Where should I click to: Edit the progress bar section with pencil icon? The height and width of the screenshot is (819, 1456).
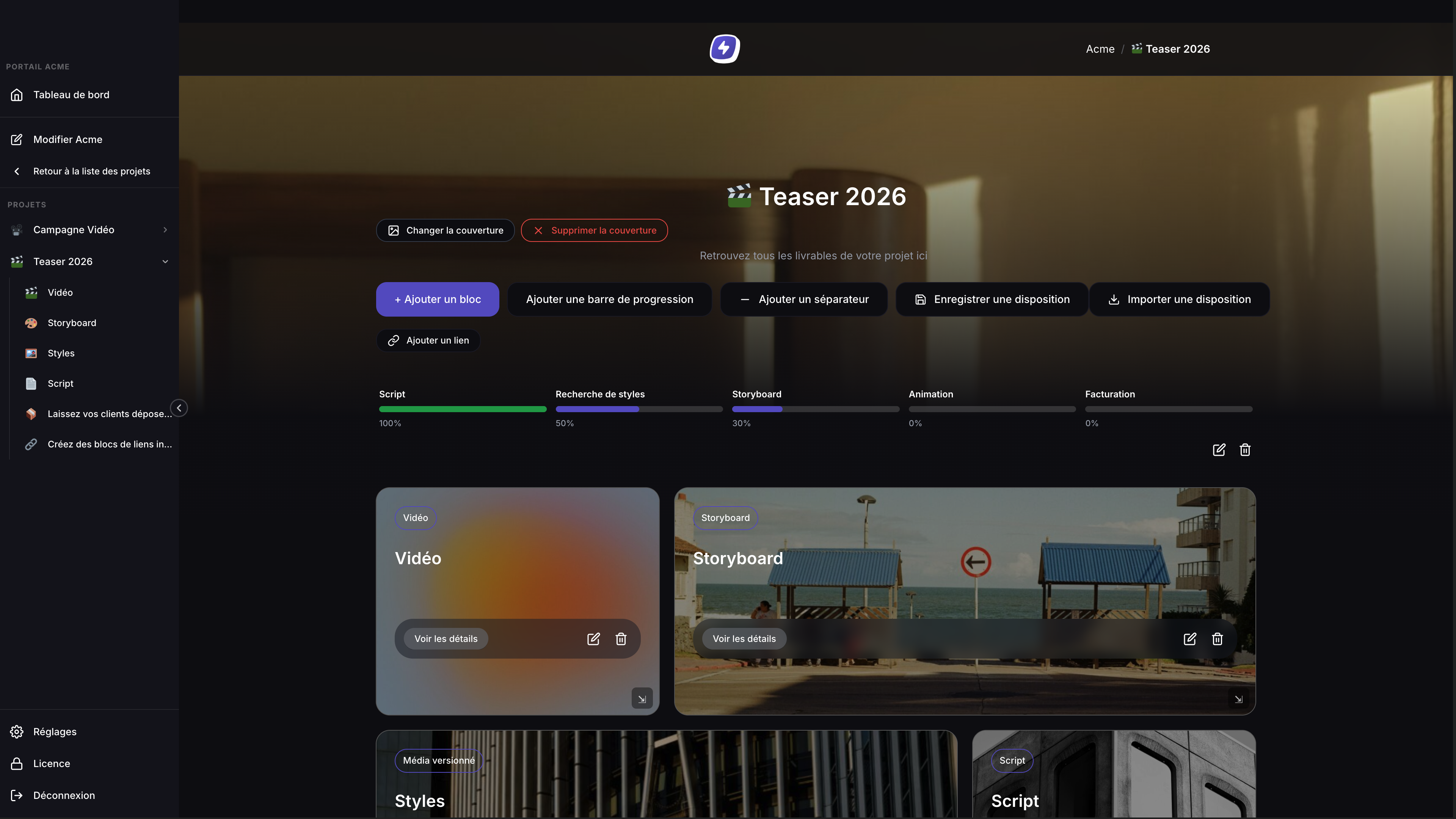[1219, 450]
